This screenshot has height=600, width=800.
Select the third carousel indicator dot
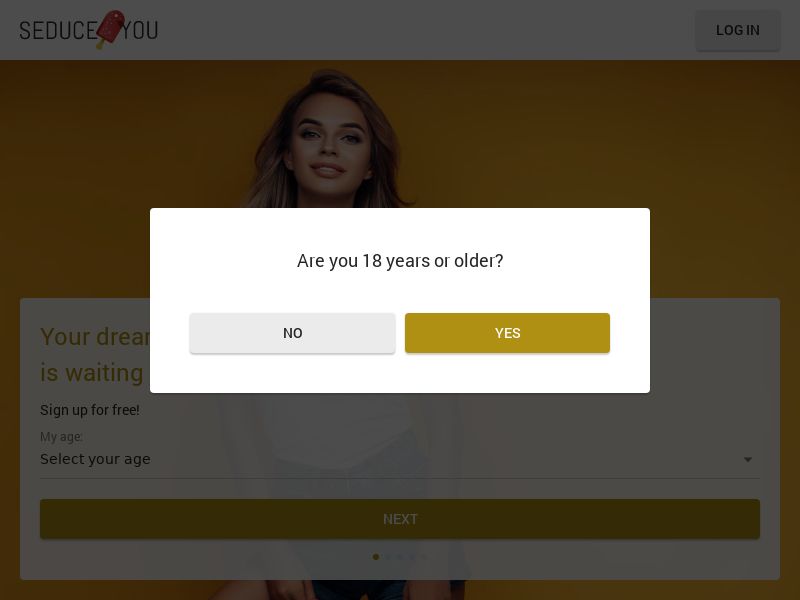coord(400,557)
